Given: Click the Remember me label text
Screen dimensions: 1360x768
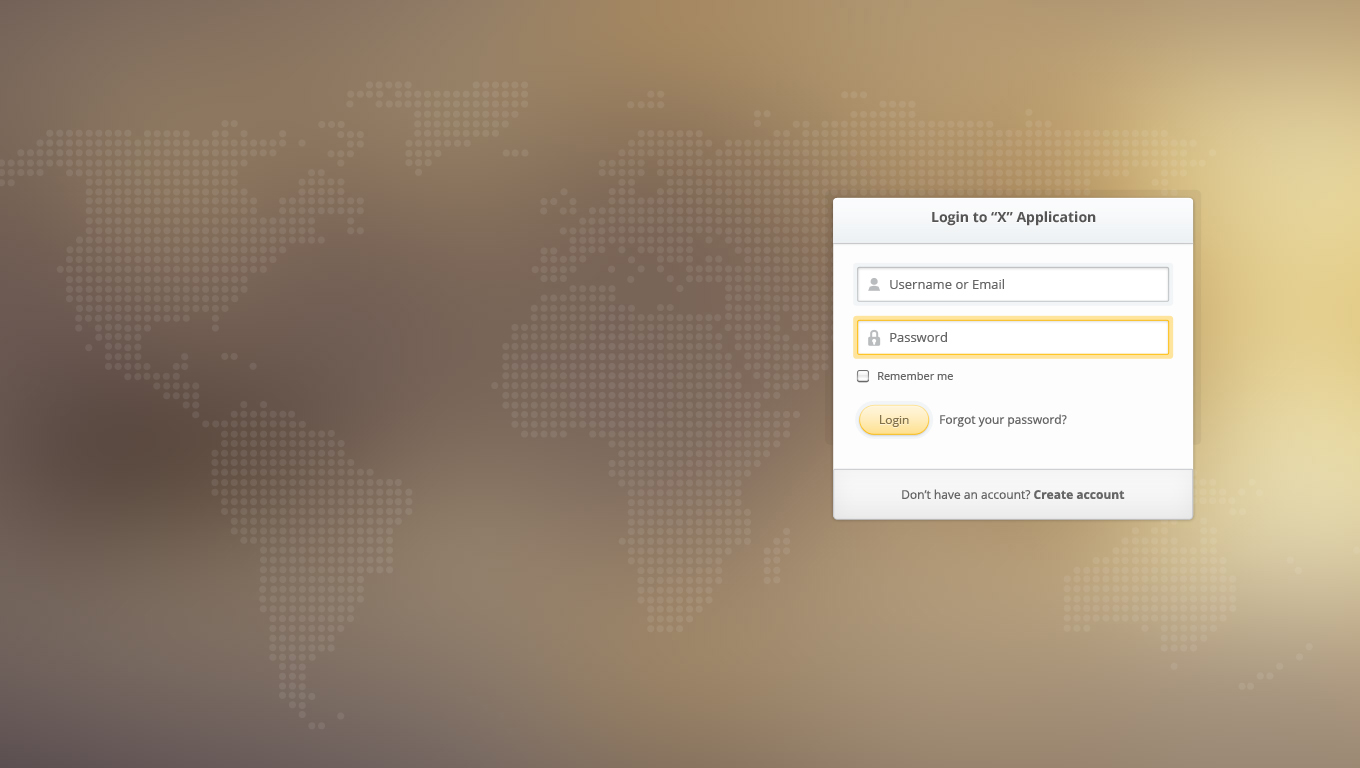Looking at the screenshot, I should tap(915, 376).
